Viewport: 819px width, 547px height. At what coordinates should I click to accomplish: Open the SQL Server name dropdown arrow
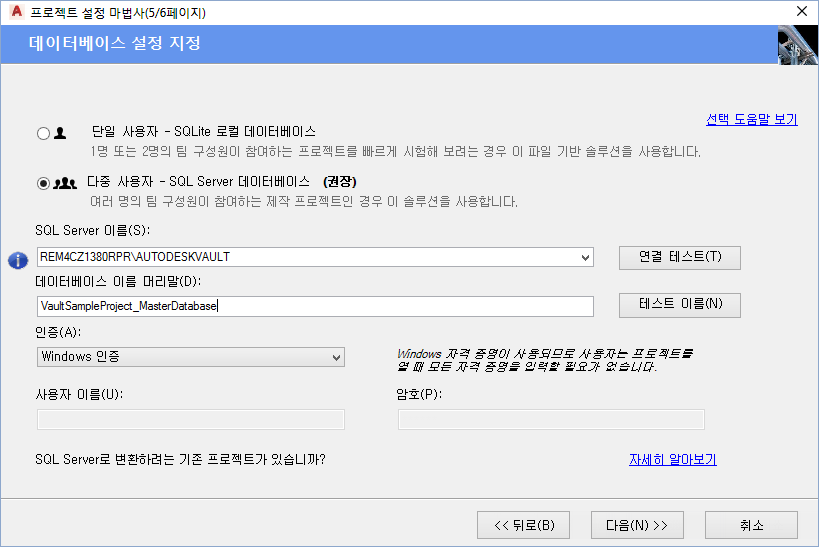tap(585, 257)
